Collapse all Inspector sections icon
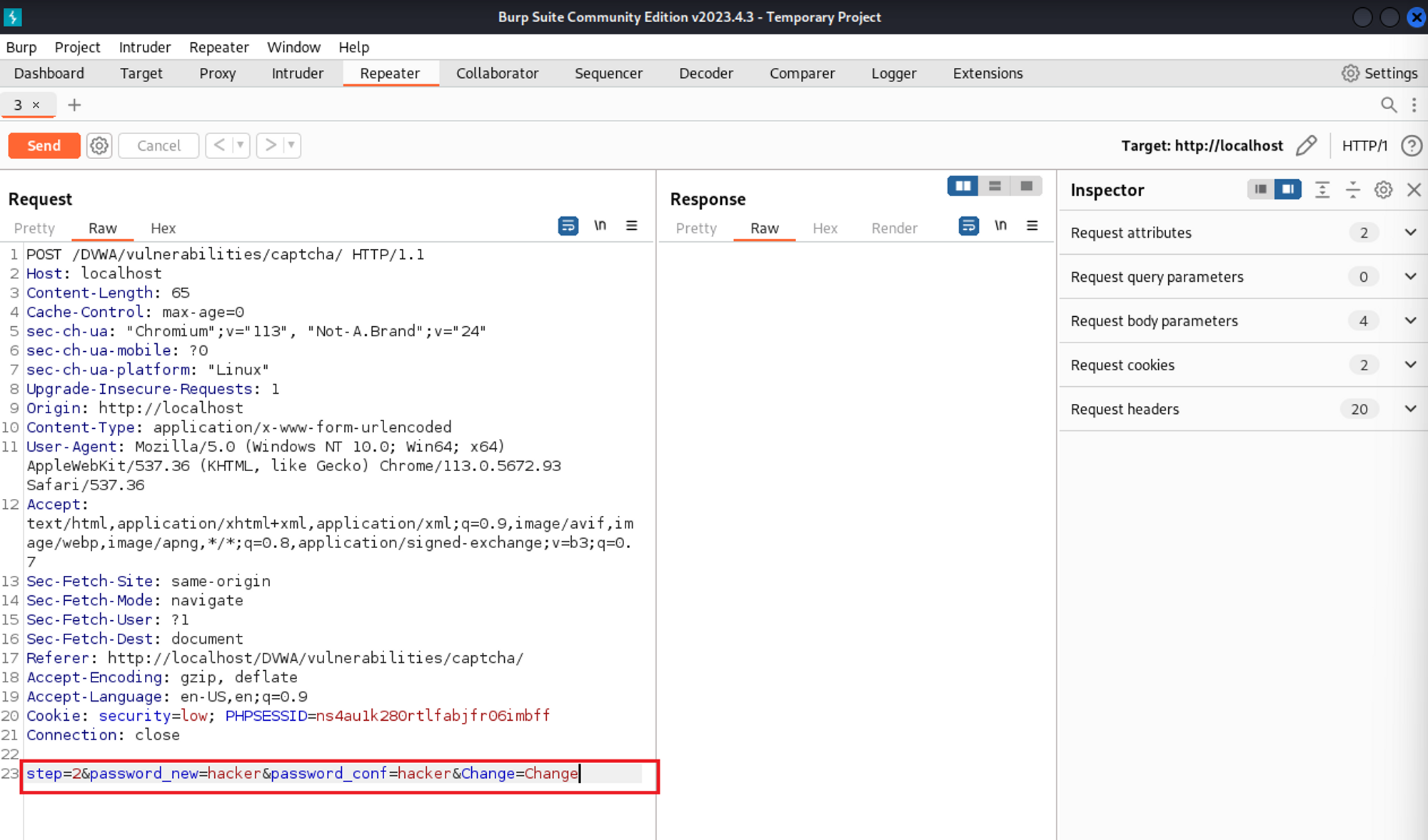Viewport: 1428px width, 840px height. click(x=1352, y=190)
